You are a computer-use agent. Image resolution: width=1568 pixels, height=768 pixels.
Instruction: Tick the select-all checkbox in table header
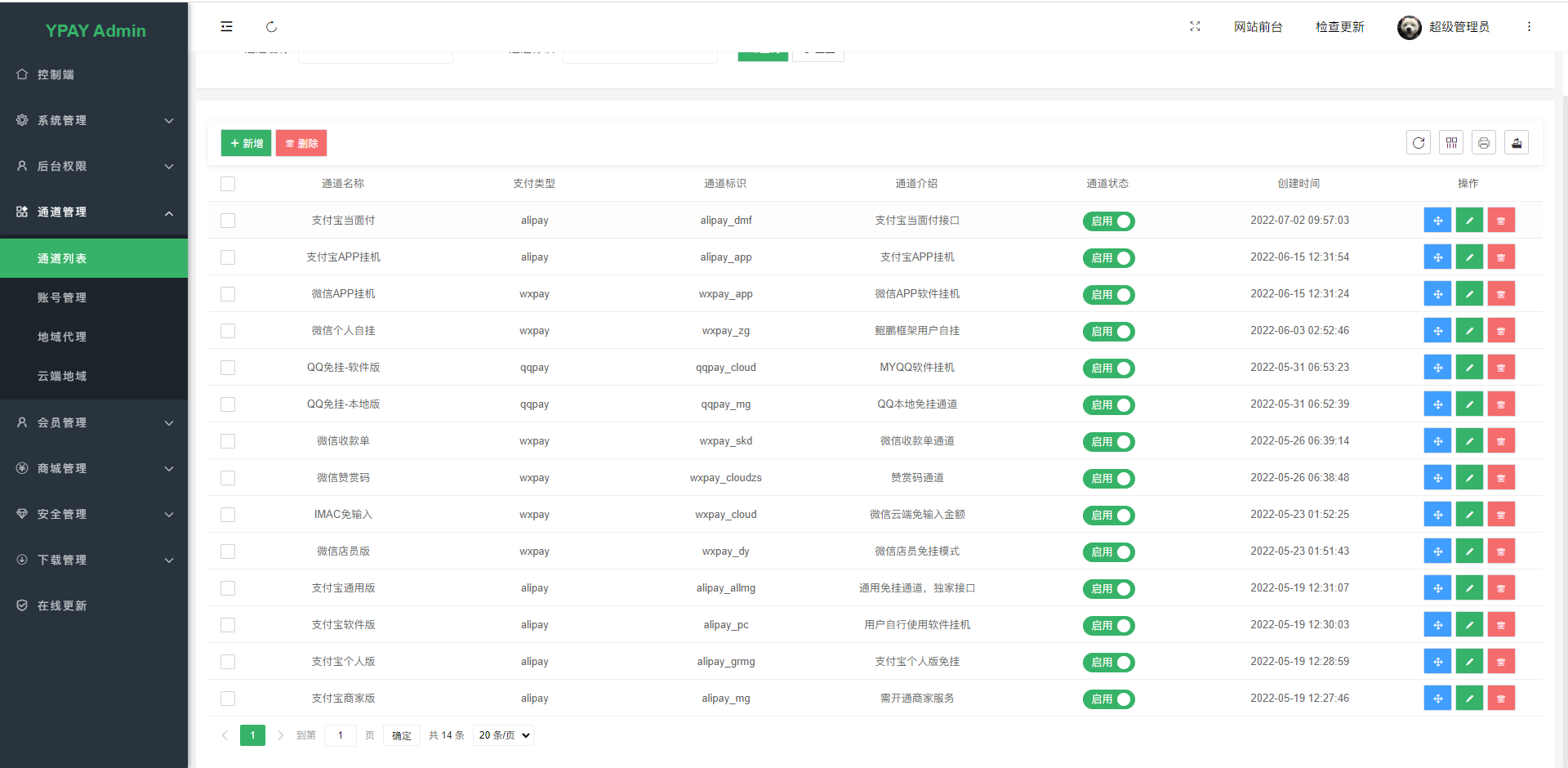[x=228, y=184]
